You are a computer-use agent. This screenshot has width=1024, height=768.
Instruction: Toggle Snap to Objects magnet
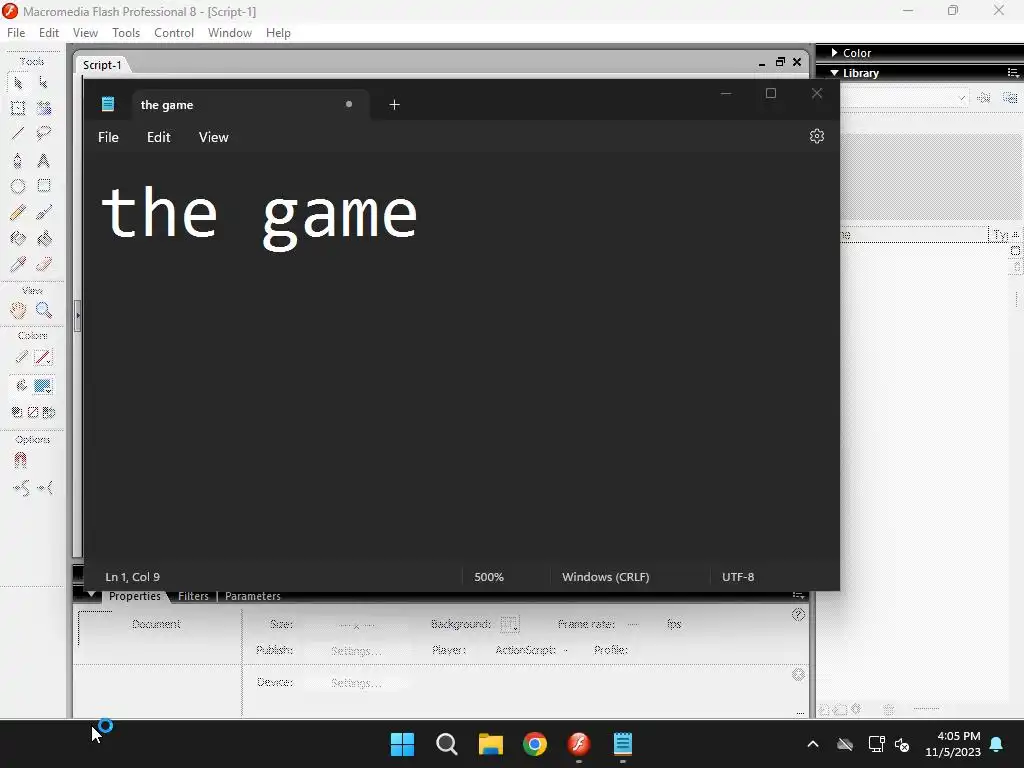(x=20, y=461)
